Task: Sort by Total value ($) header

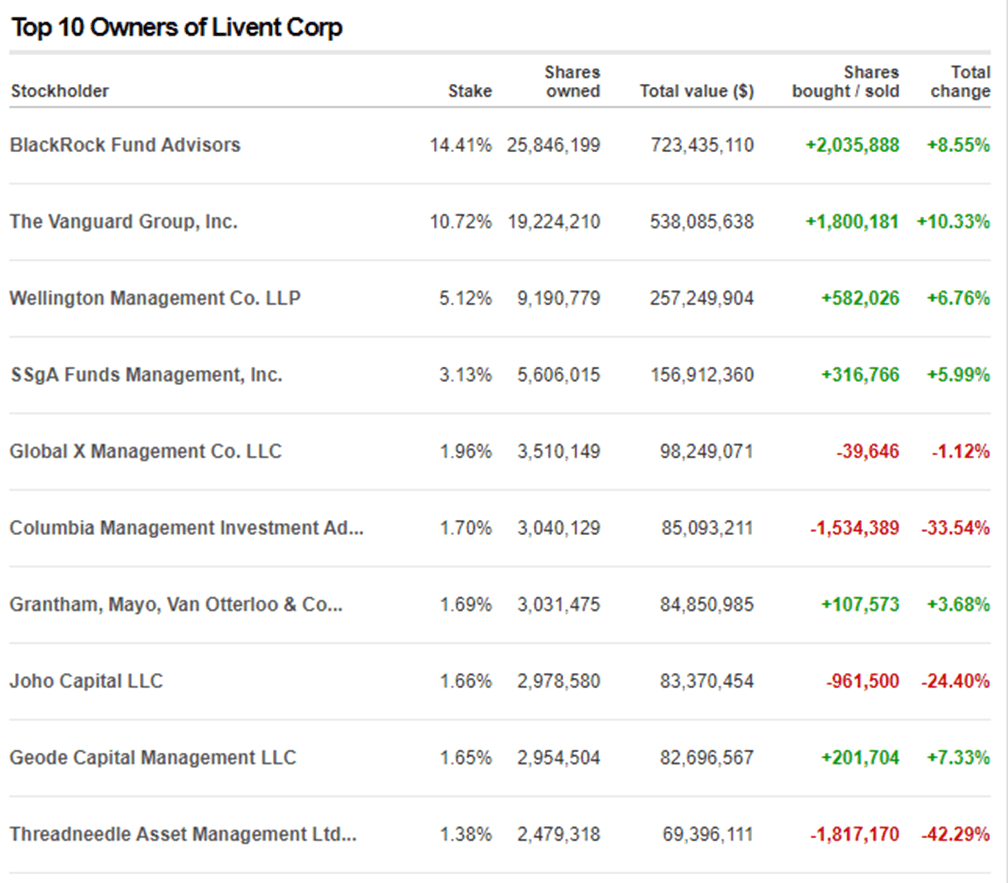Action: (x=697, y=91)
